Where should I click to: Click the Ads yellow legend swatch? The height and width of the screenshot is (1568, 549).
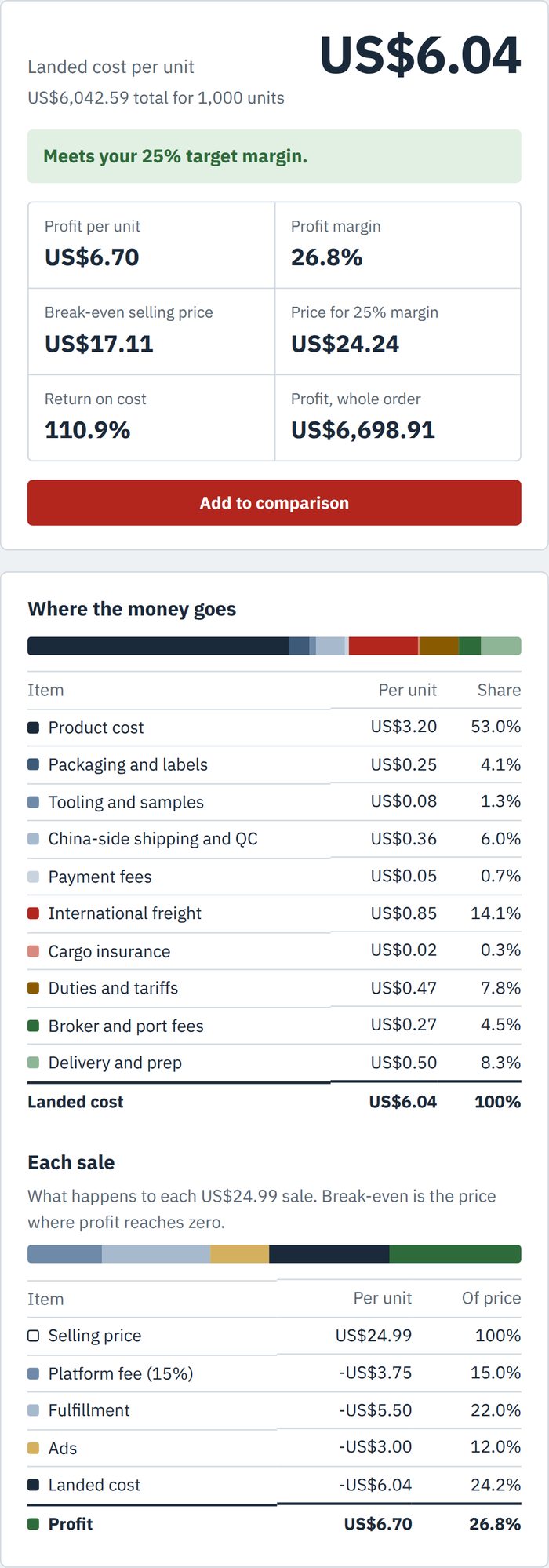33,1448
